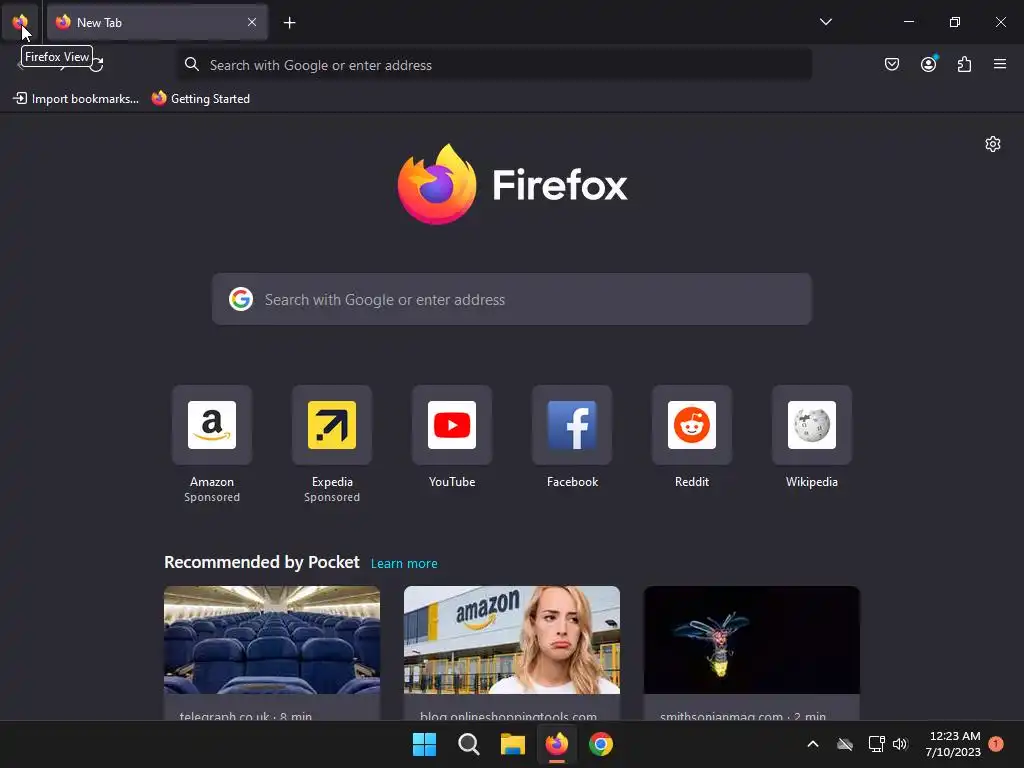Open the Getting Started bookmark
This screenshot has width=1024, height=768.
pyautogui.click(x=201, y=99)
